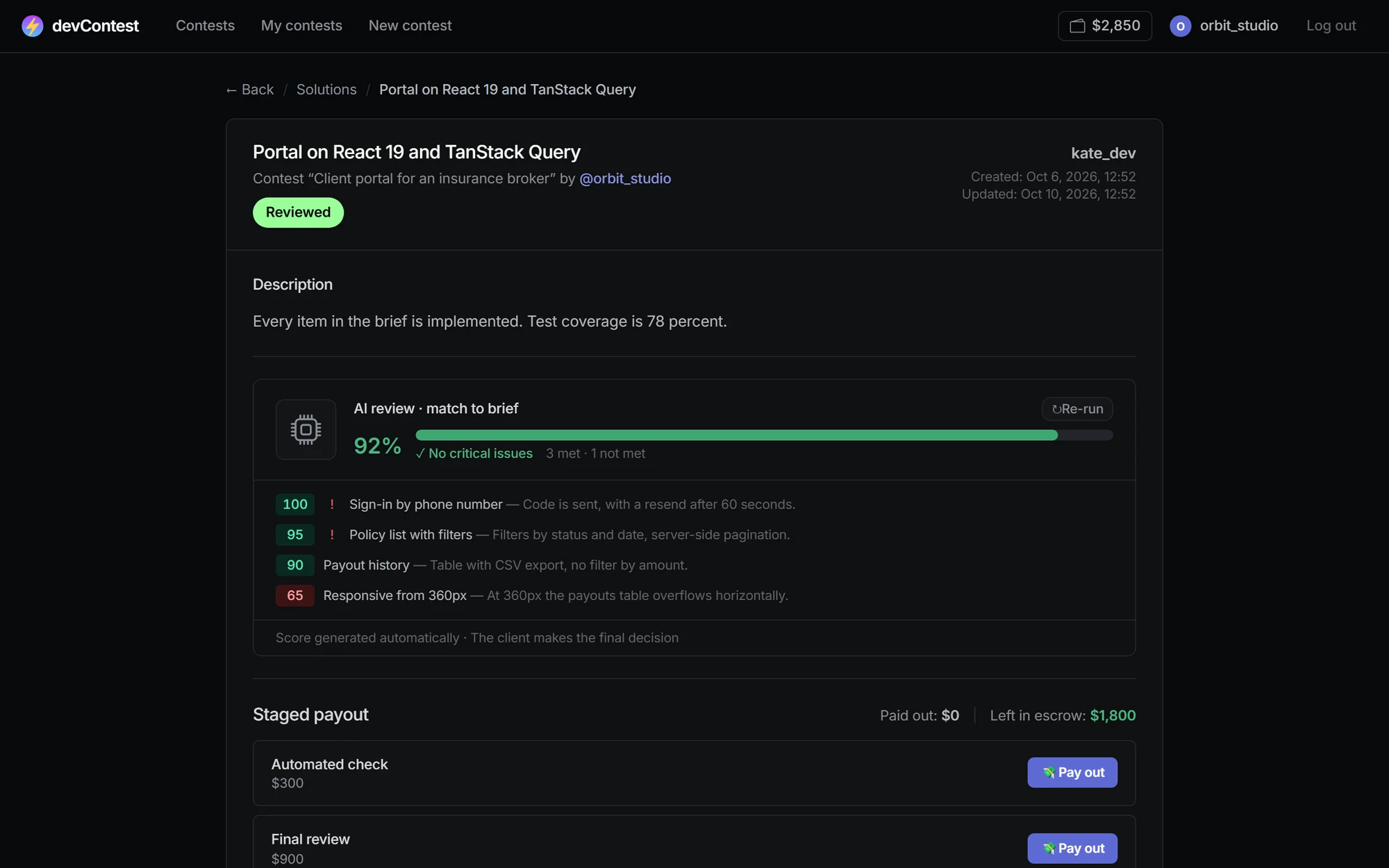Click the wallet icon beside $2,850
This screenshot has height=868, width=1389.
[1077, 26]
